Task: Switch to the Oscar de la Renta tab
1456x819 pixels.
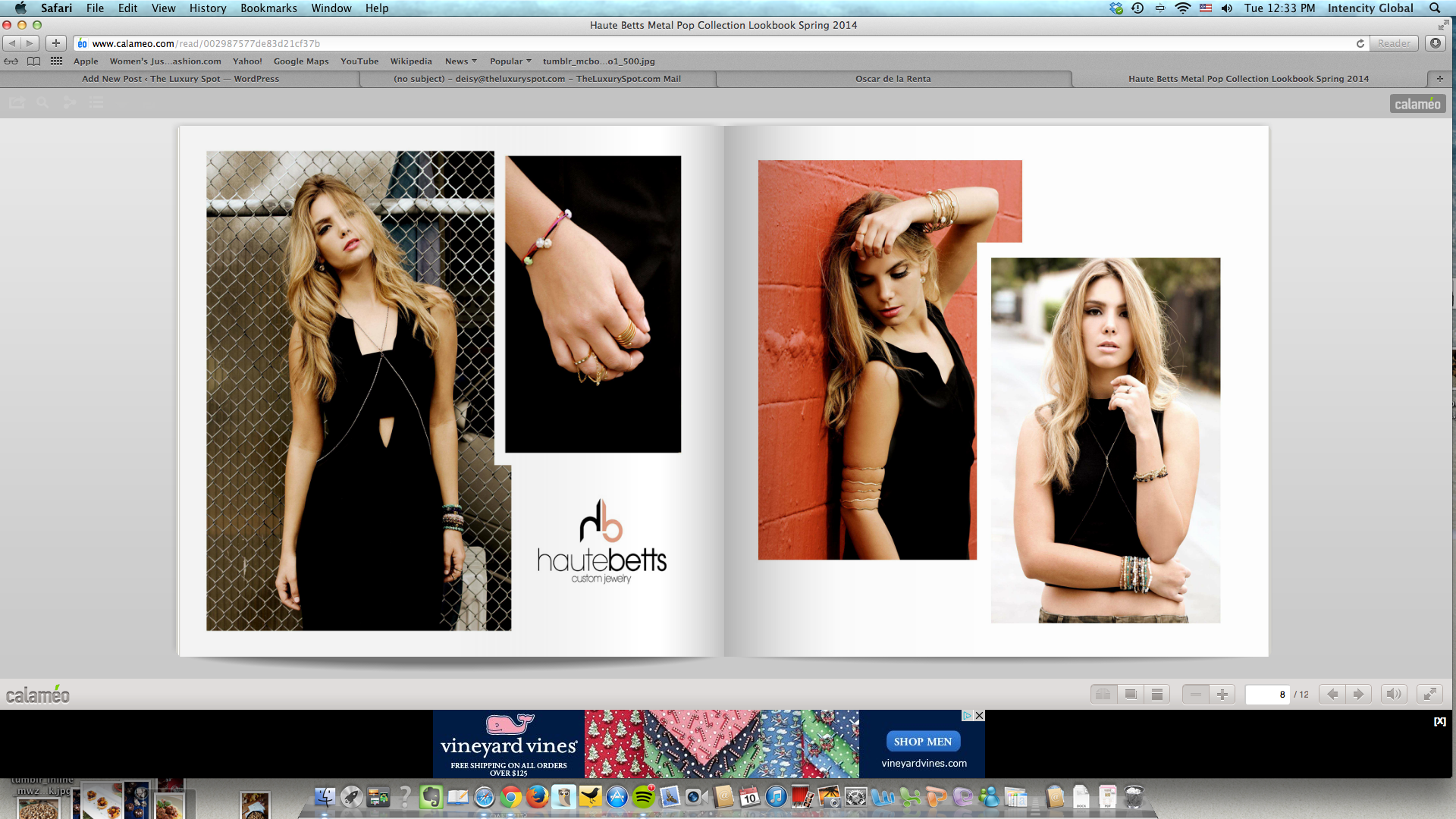Action: pyautogui.click(x=893, y=79)
